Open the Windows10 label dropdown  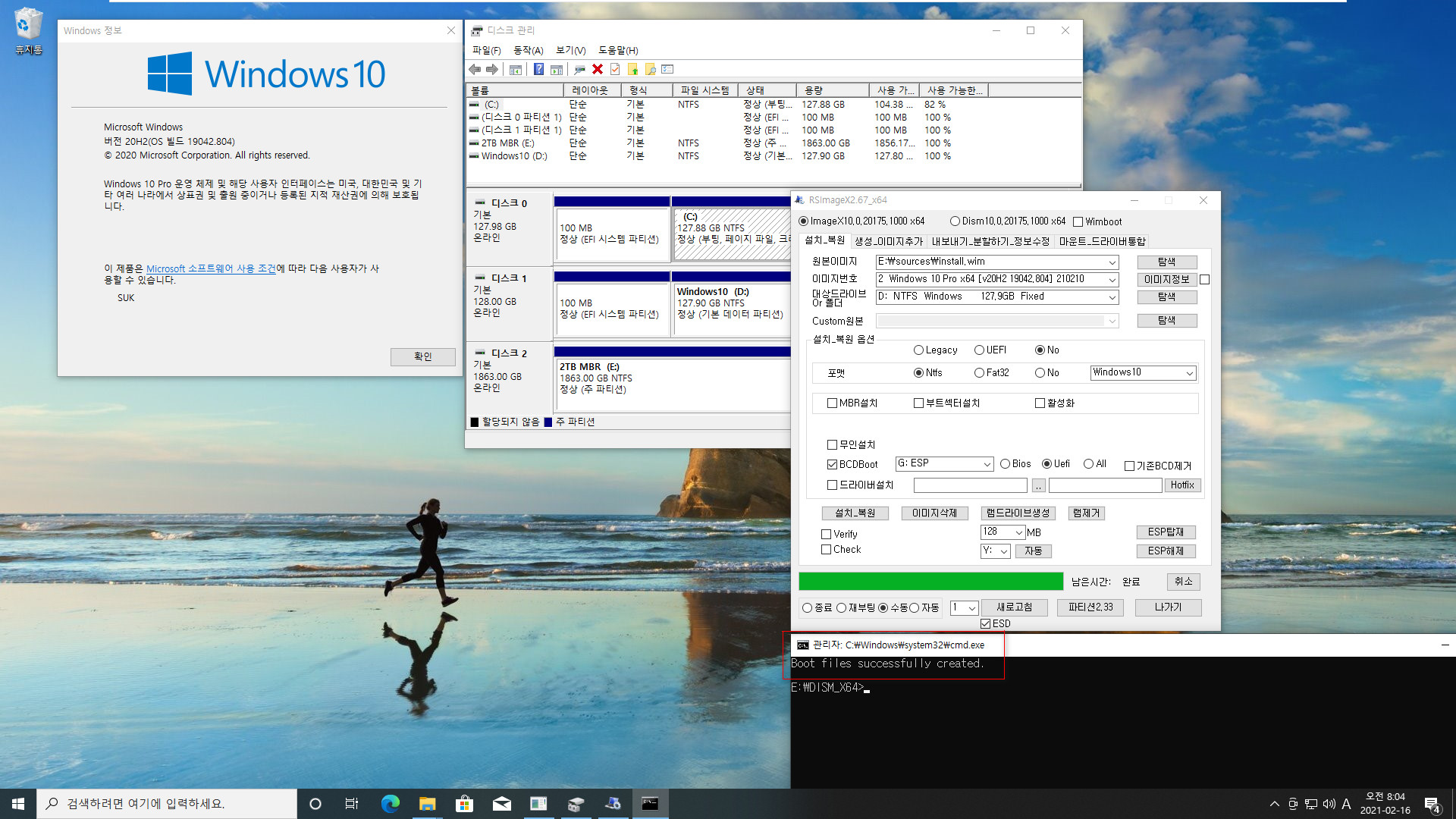click(x=1189, y=372)
